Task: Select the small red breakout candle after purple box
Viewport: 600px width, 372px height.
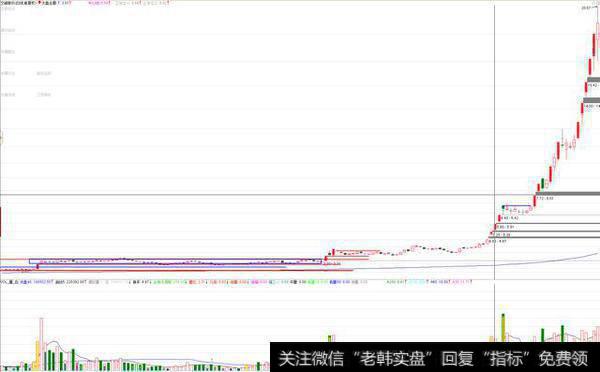Action: [x=326, y=259]
